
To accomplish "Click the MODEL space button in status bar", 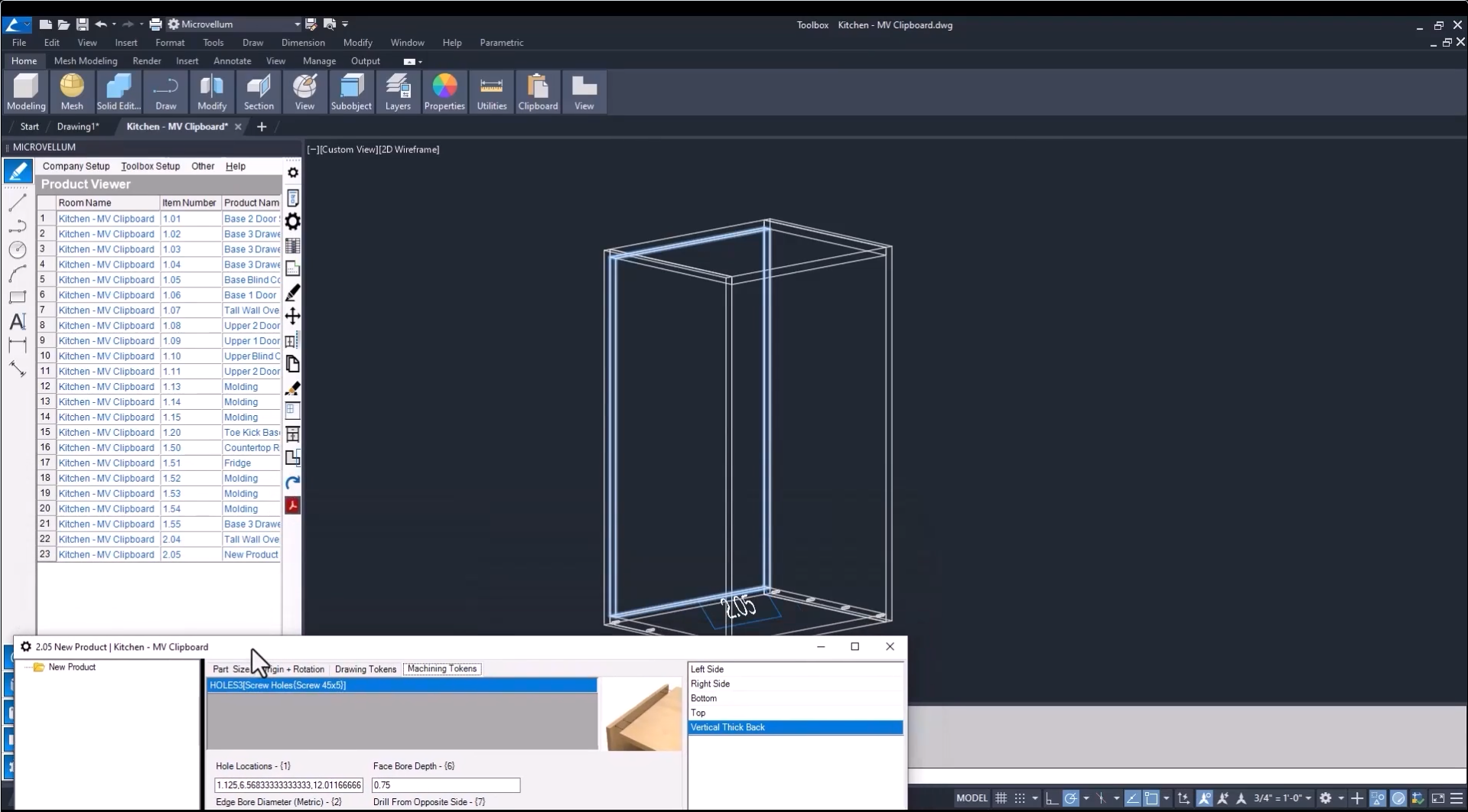I will click(x=972, y=798).
